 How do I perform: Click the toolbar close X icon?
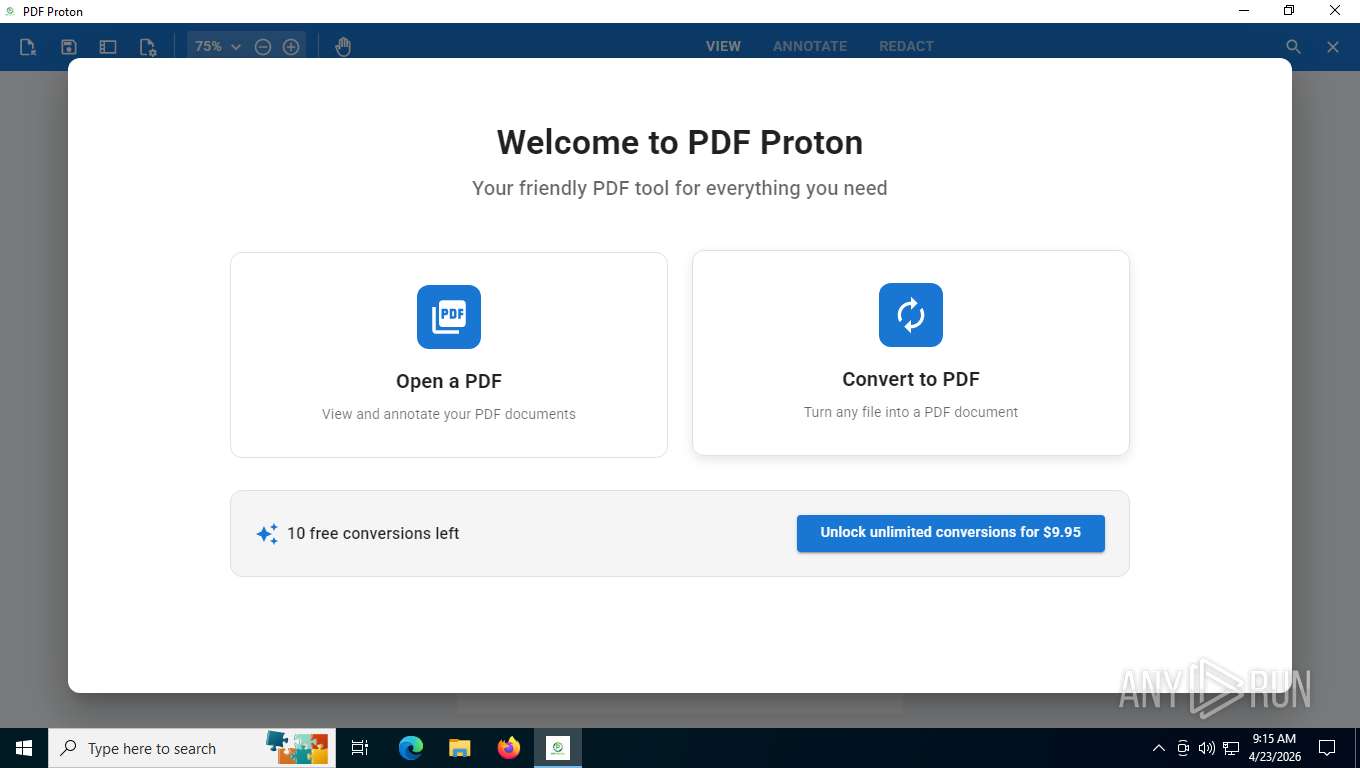pos(1333,47)
